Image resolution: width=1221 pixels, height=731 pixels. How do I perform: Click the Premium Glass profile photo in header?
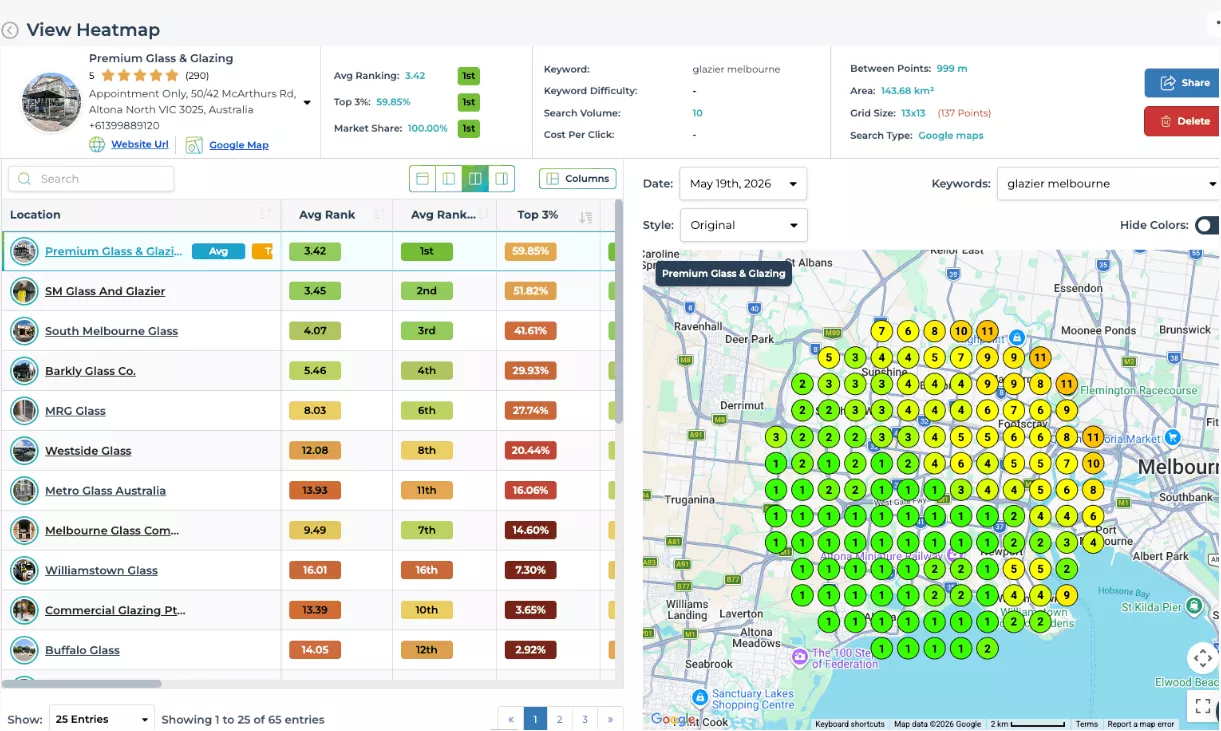pyautogui.click(x=51, y=102)
